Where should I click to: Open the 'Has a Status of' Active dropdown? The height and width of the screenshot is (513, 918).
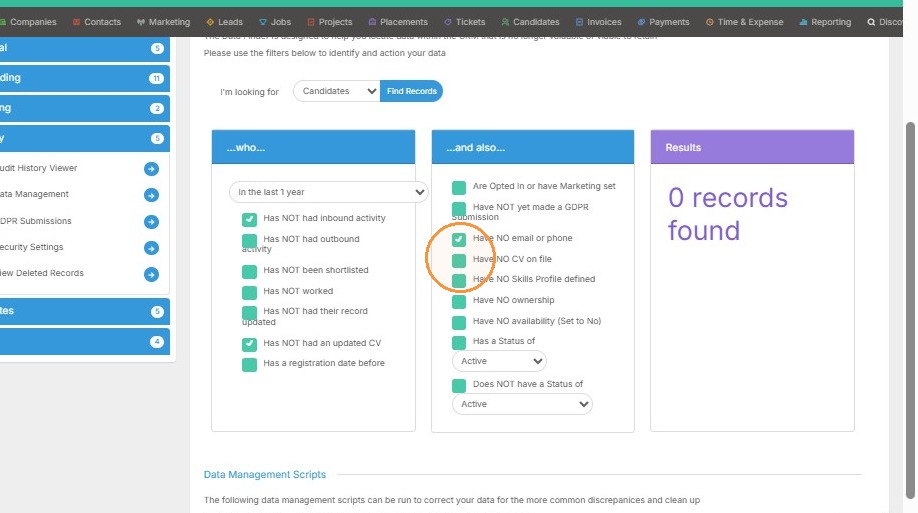click(499, 361)
